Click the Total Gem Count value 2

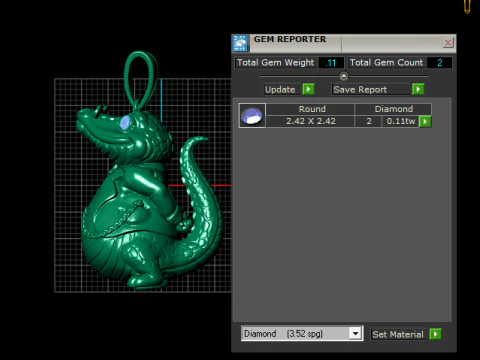[x=440, y=63]
